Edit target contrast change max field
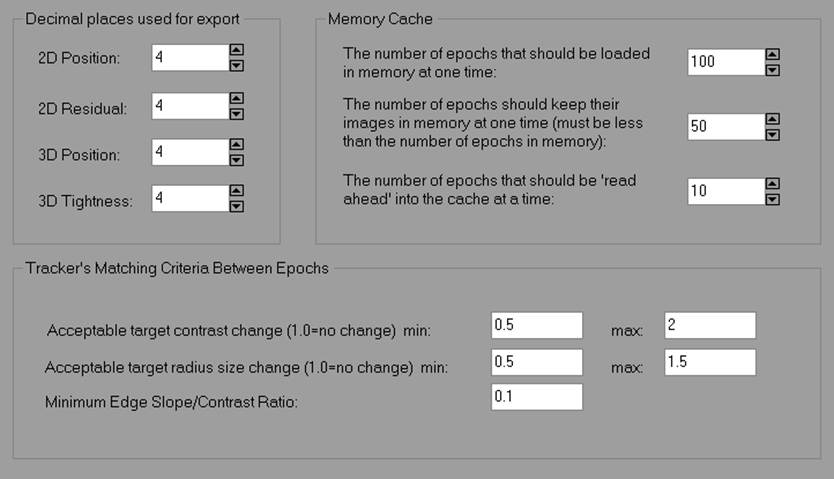Screen dimensions: 834x479 click(709, 326)
